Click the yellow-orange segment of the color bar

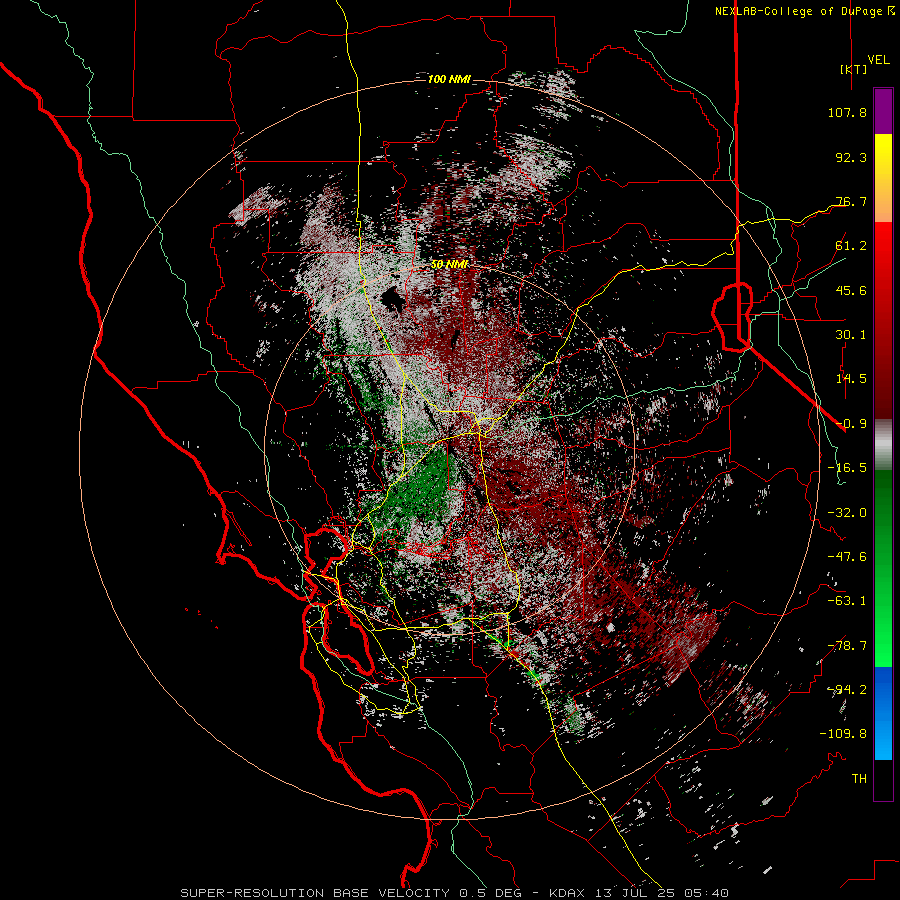(883, 178)
